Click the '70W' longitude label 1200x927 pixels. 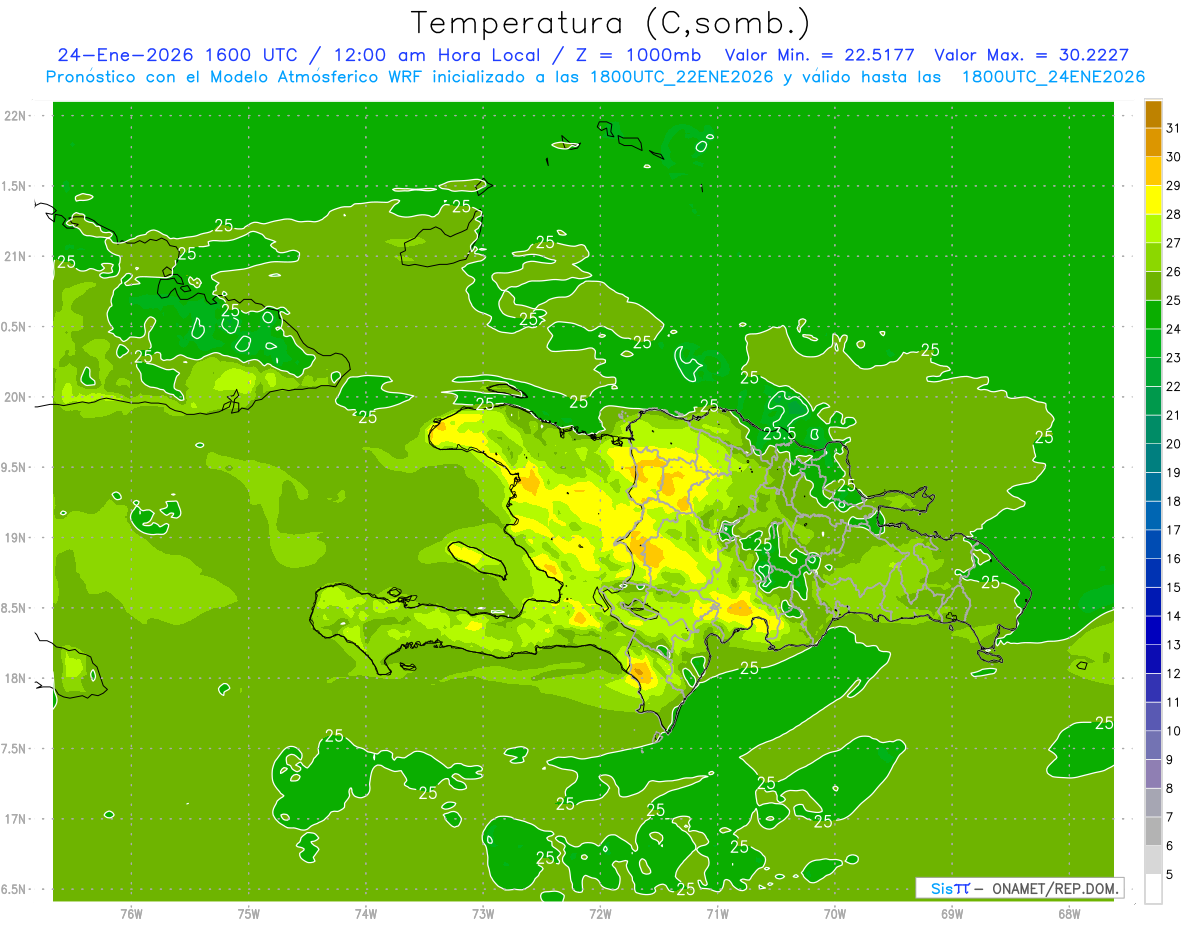[x=835, y=914]
